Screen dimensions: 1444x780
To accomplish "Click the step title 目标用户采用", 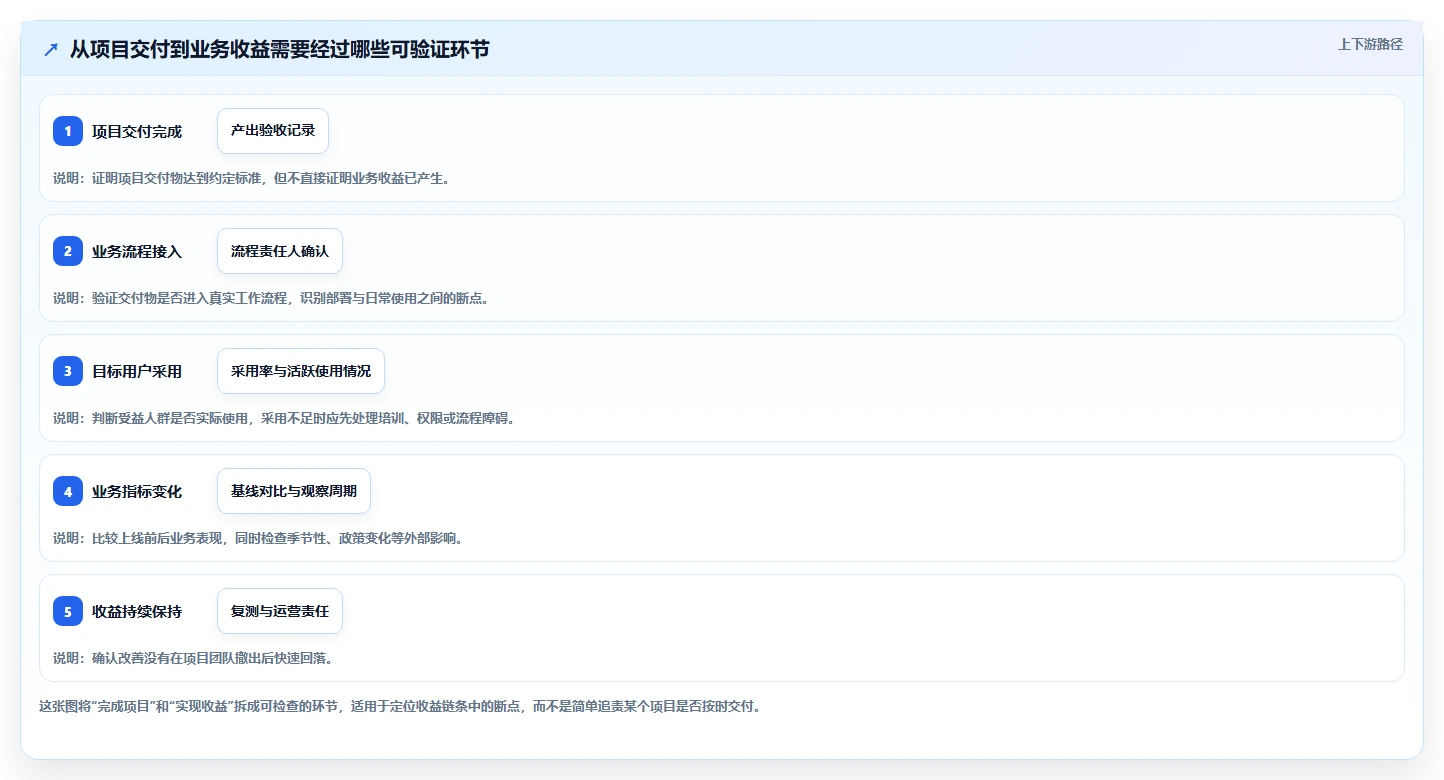I will click(x=137, y=371).
